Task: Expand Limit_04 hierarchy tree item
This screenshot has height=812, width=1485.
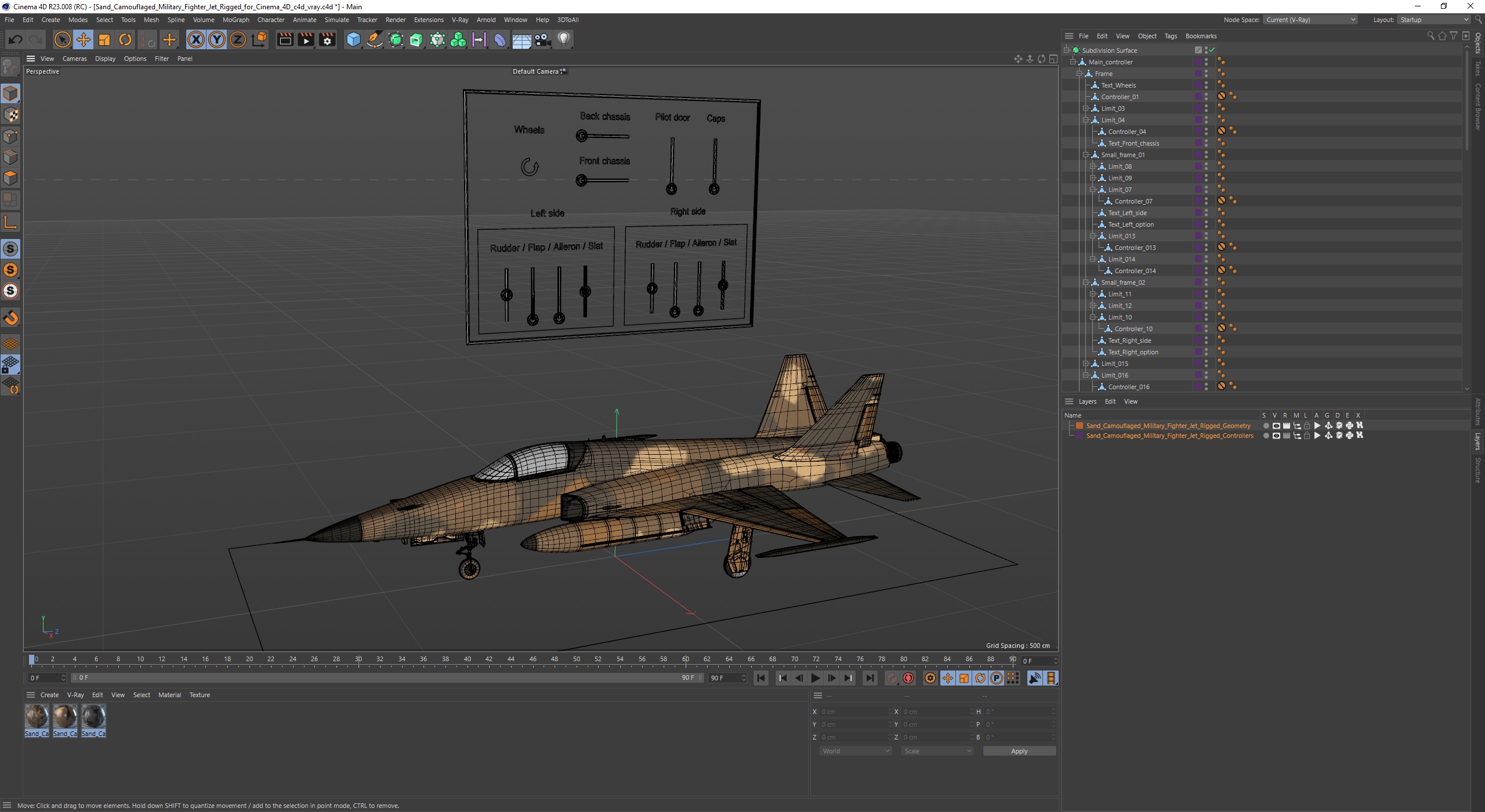Action: pos(1083,120)
